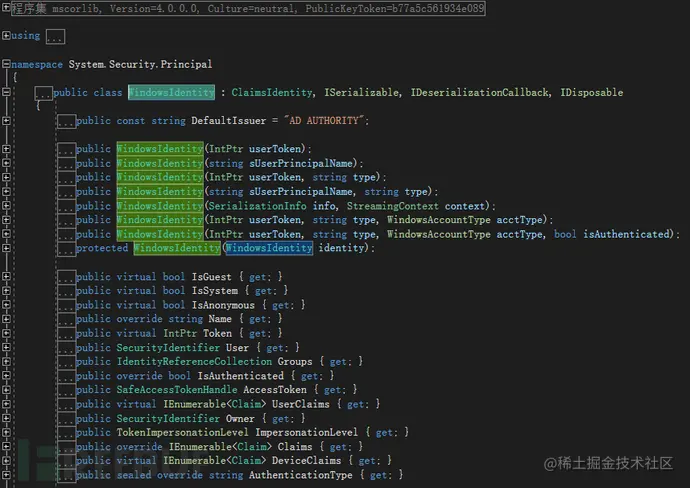Expand the Name property

pyautogui.click(x=6, y=319)
